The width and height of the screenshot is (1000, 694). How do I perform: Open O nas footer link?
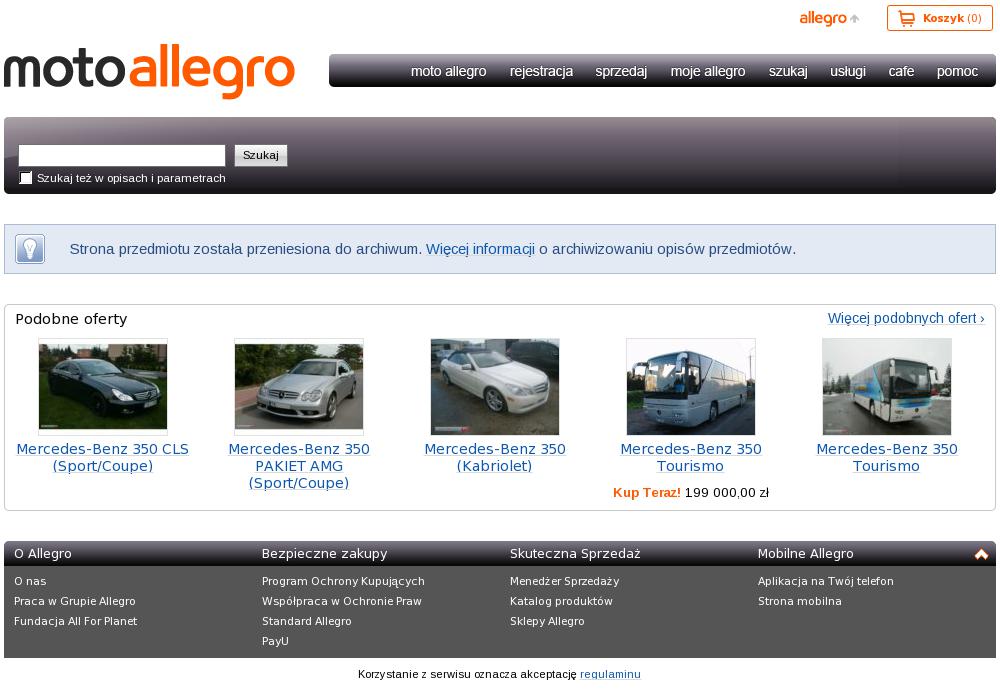coord(30,581)
